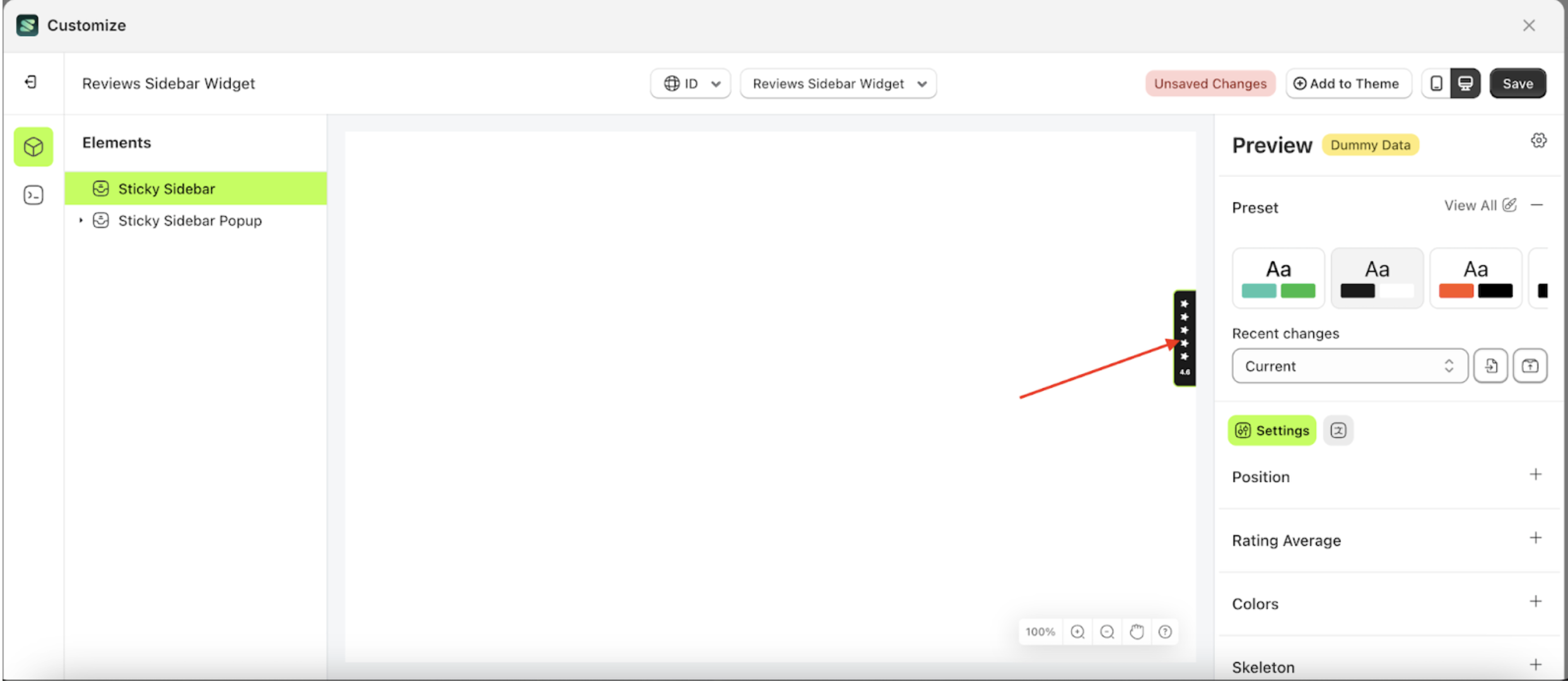
Task: Switch preview to mobile view
Action: click(1436, 83)
